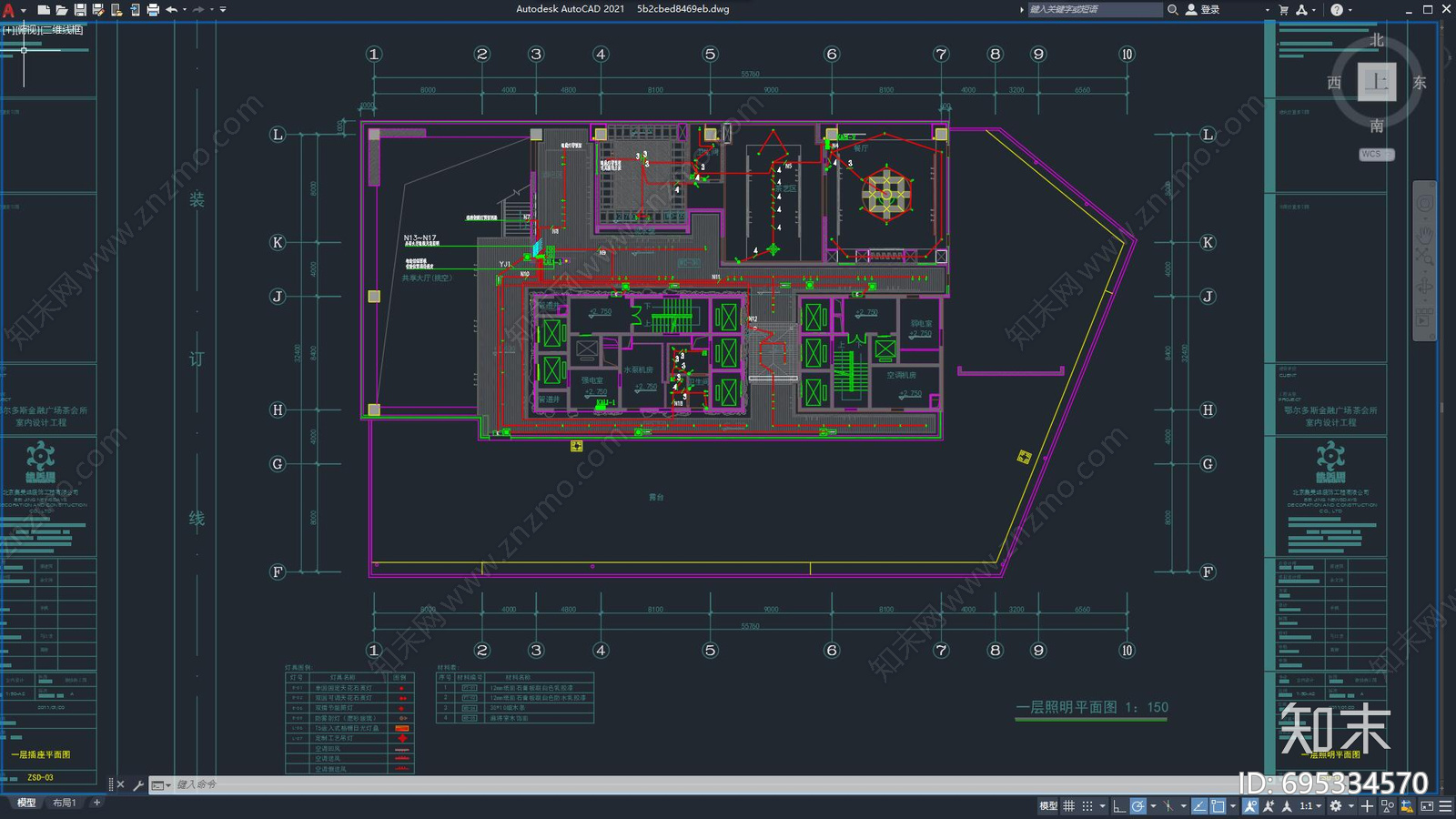This screenshot has height=819, width=1456.
Task: Add a new layout with plus tab
Action: [96, 803]
